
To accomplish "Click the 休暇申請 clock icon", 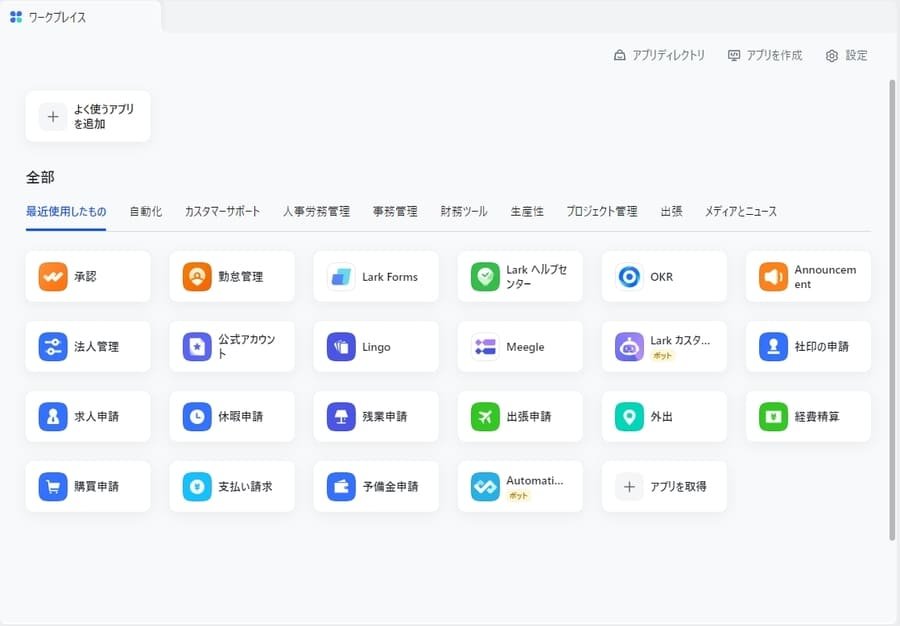I will pos(197,417).
